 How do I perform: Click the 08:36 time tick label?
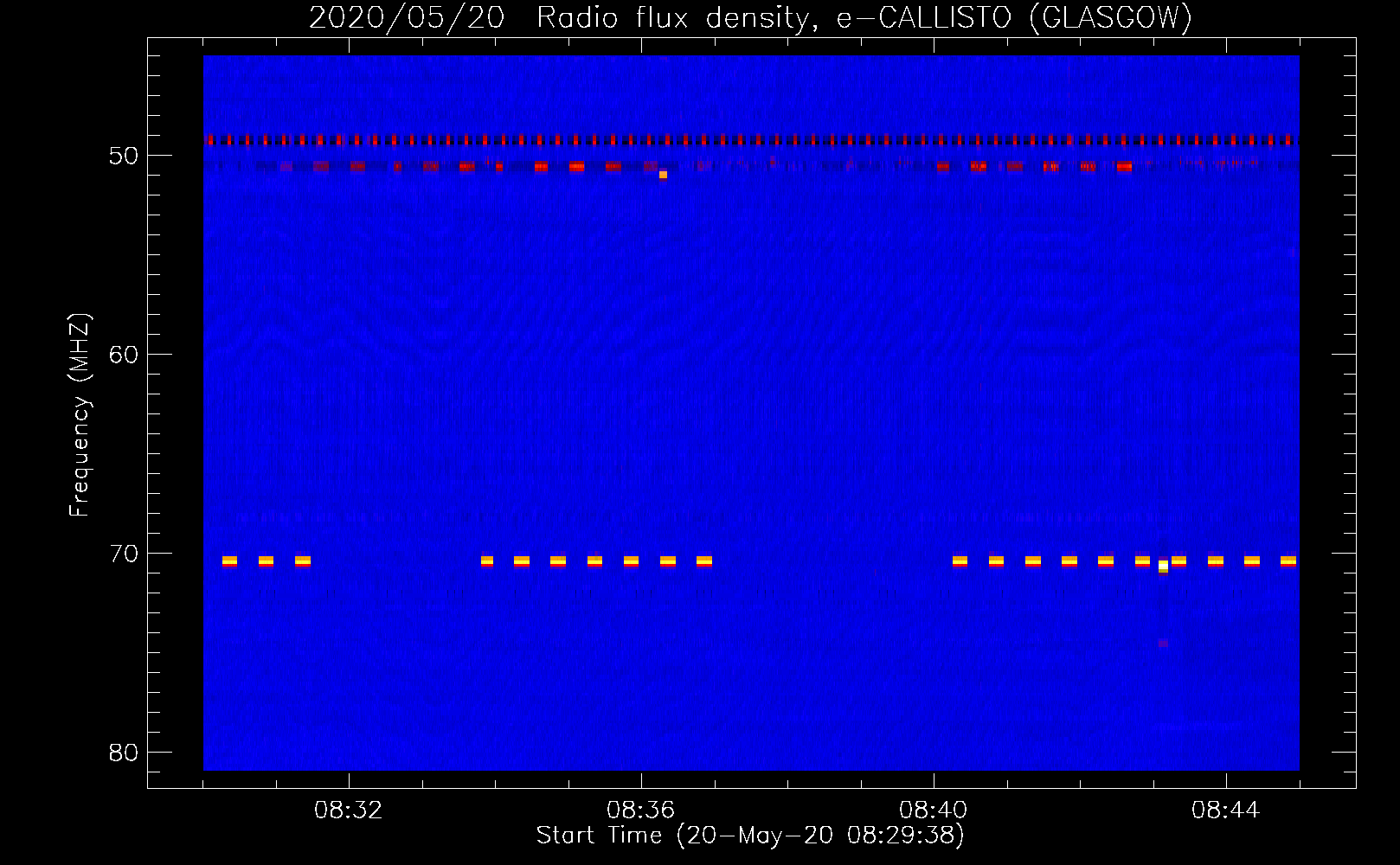641,811
